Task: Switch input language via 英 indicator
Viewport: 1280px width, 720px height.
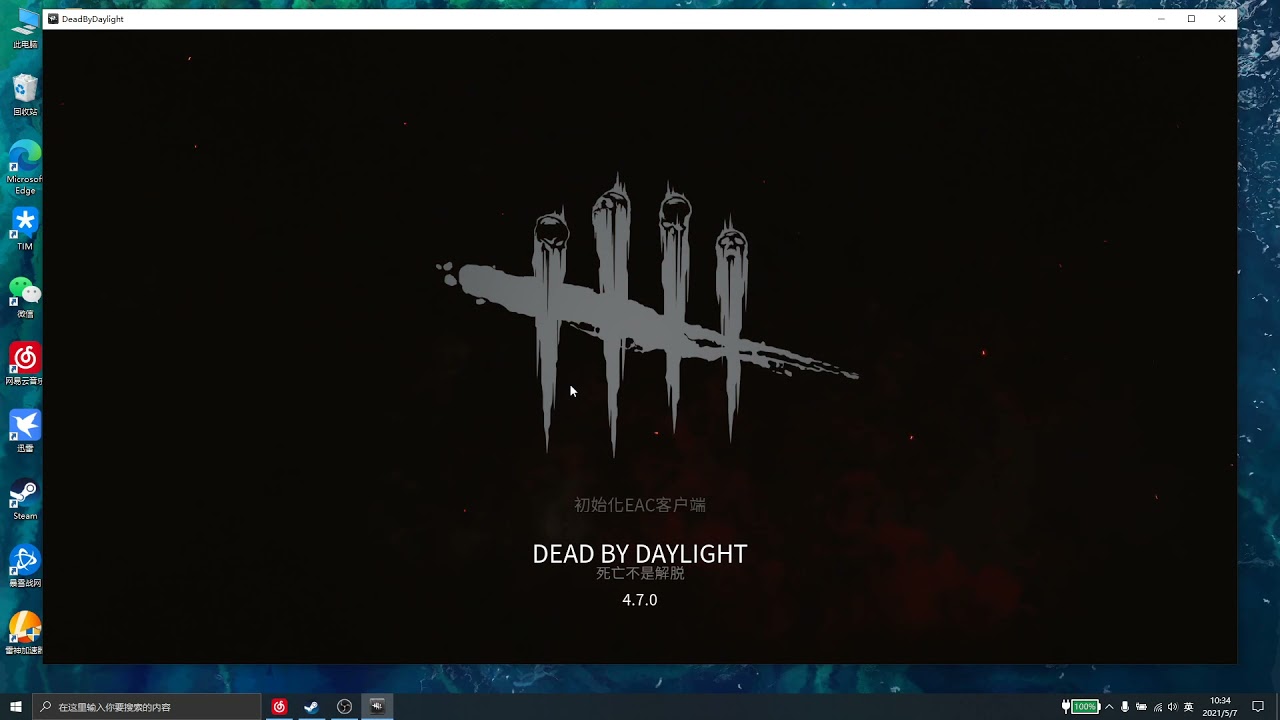Action: (1189, 707)
